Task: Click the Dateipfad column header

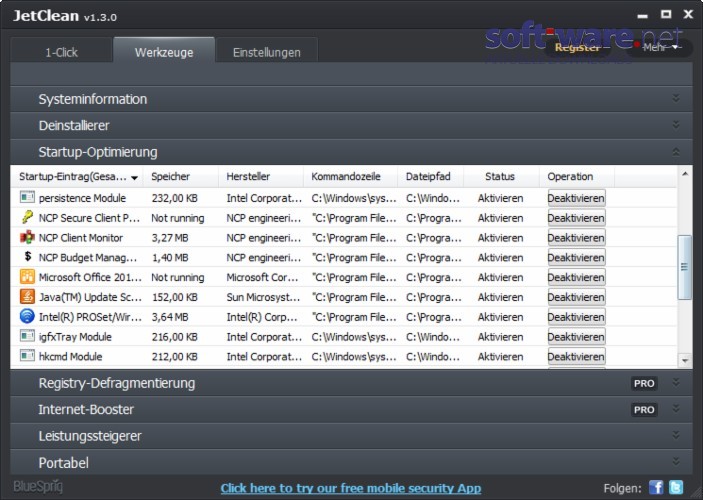Action: [x=431, y=177]
